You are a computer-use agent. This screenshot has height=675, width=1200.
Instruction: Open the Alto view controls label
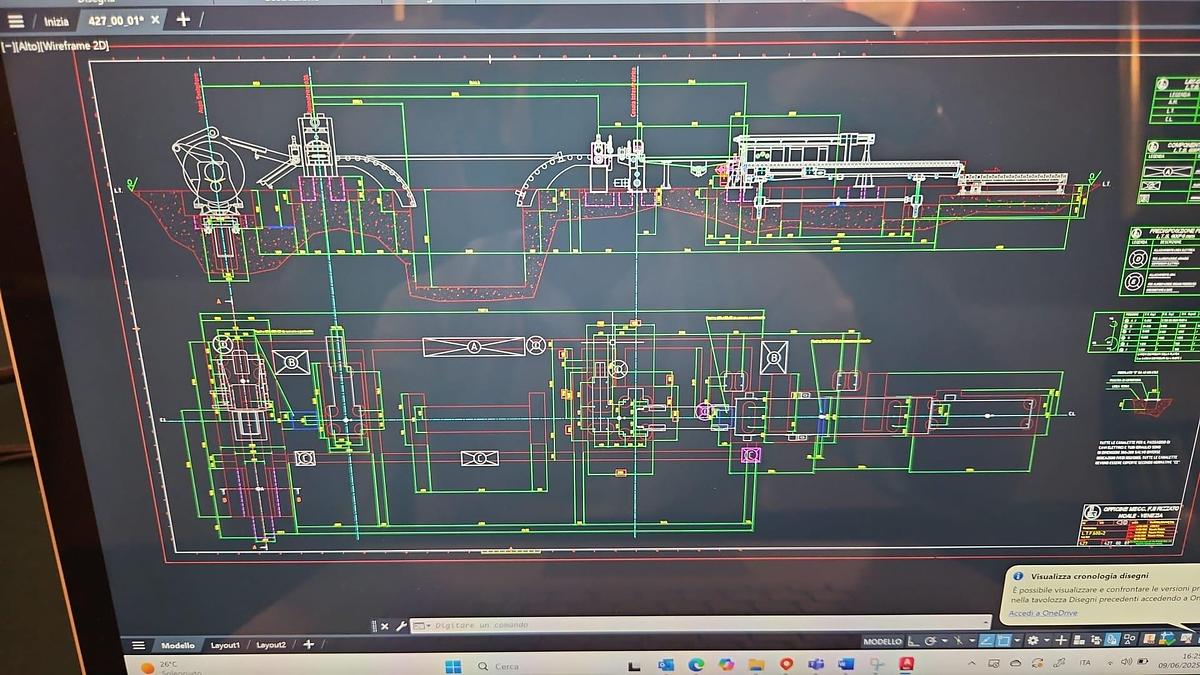29,45
